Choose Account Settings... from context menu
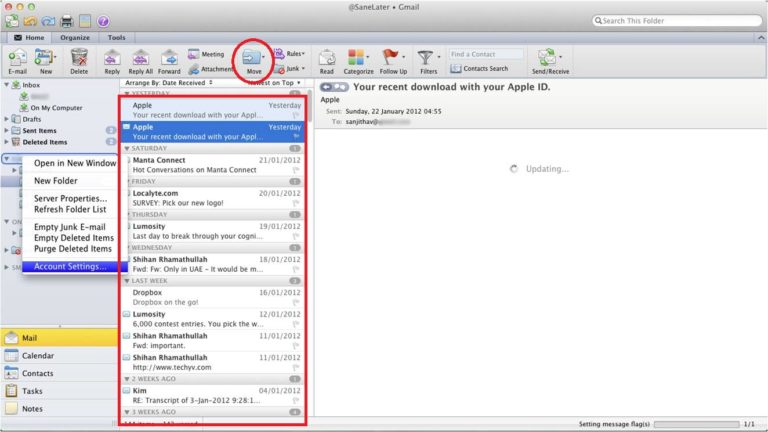The image size is (768, 432). click(73, 266)
